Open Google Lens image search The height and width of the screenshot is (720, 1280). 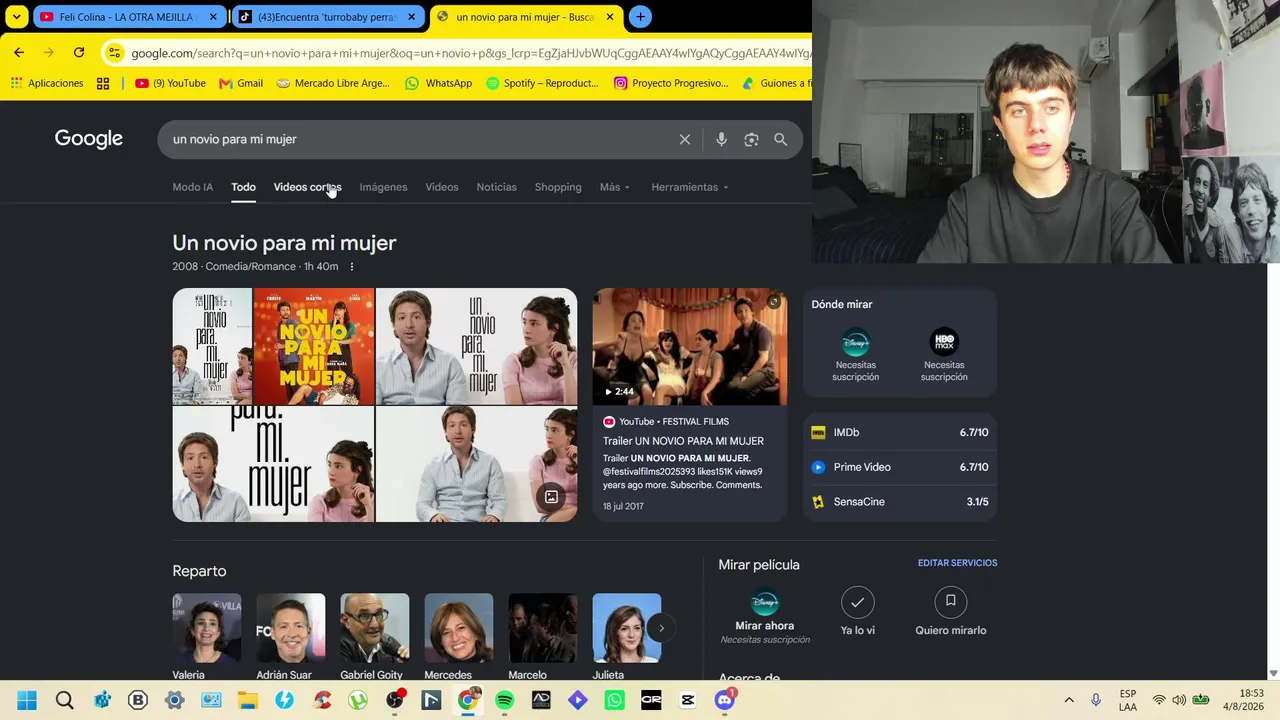(x=751, y=140)
